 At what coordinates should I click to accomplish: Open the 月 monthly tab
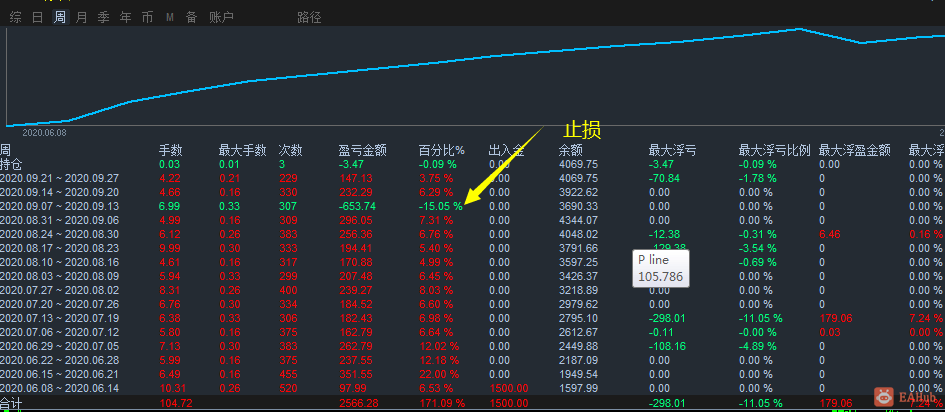click(x=81, y=17)
